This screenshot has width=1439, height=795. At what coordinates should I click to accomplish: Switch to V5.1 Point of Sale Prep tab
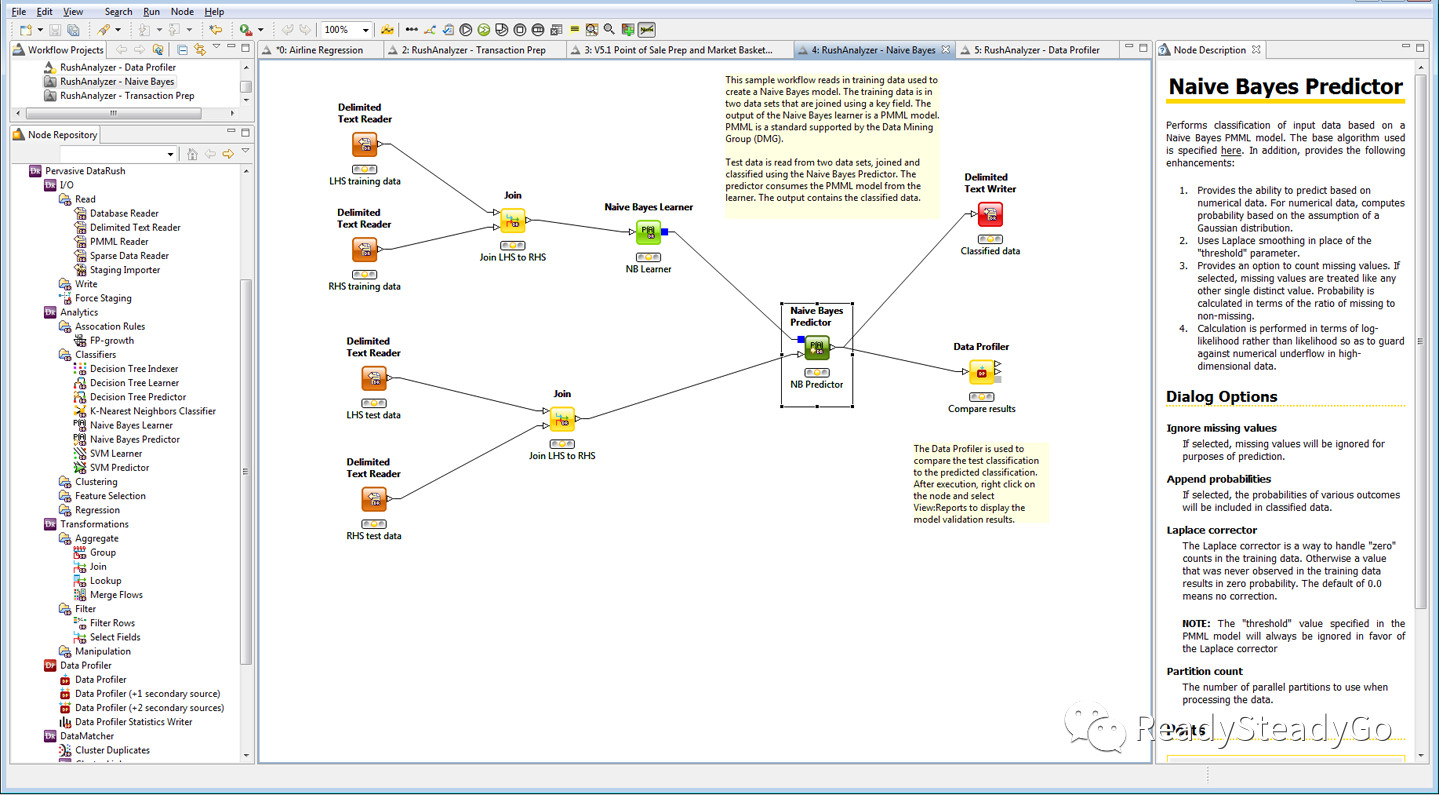(x=678, y=50)
